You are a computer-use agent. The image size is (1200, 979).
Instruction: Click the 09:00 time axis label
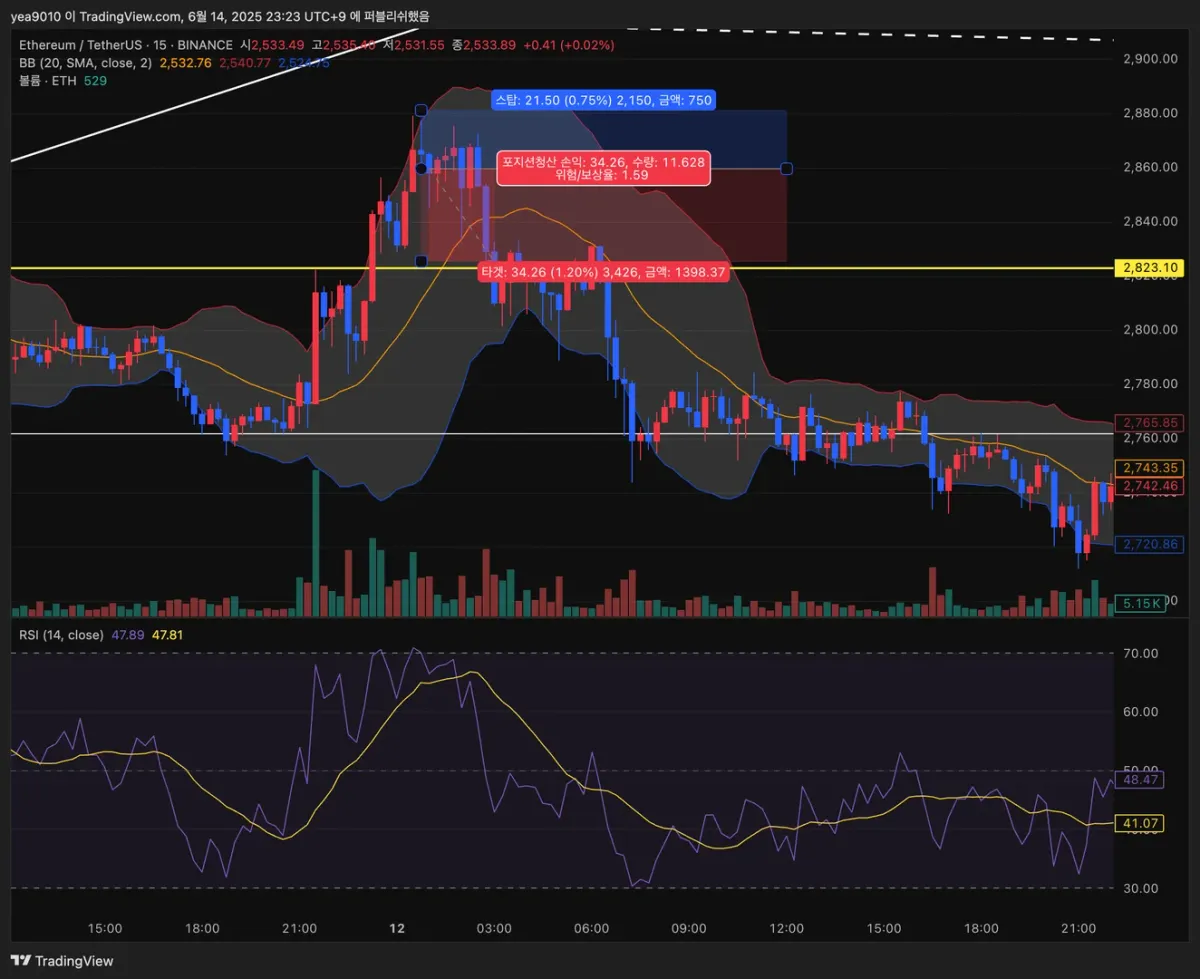689,929
